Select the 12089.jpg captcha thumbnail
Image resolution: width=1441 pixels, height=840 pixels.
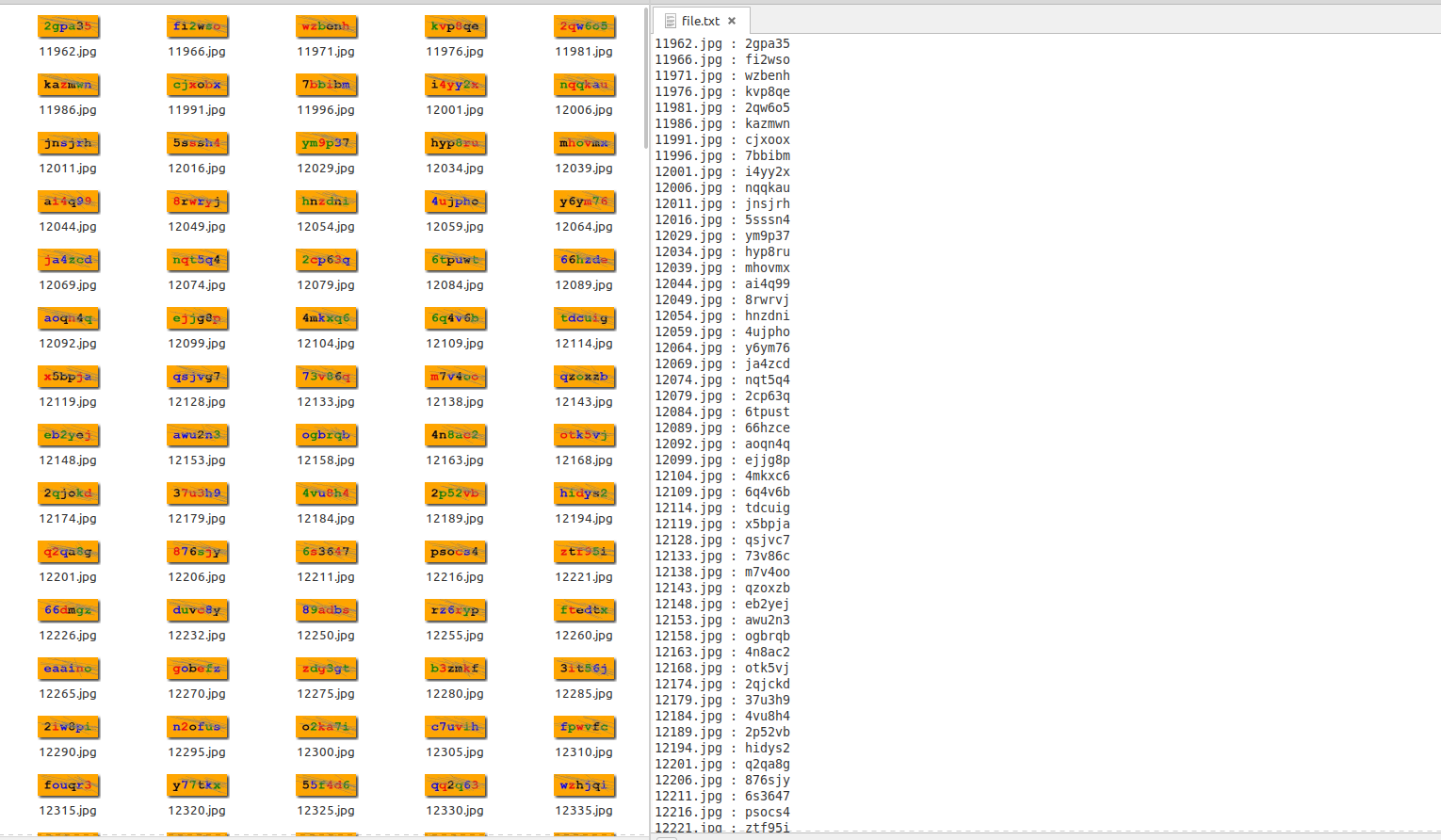(584, 261)
